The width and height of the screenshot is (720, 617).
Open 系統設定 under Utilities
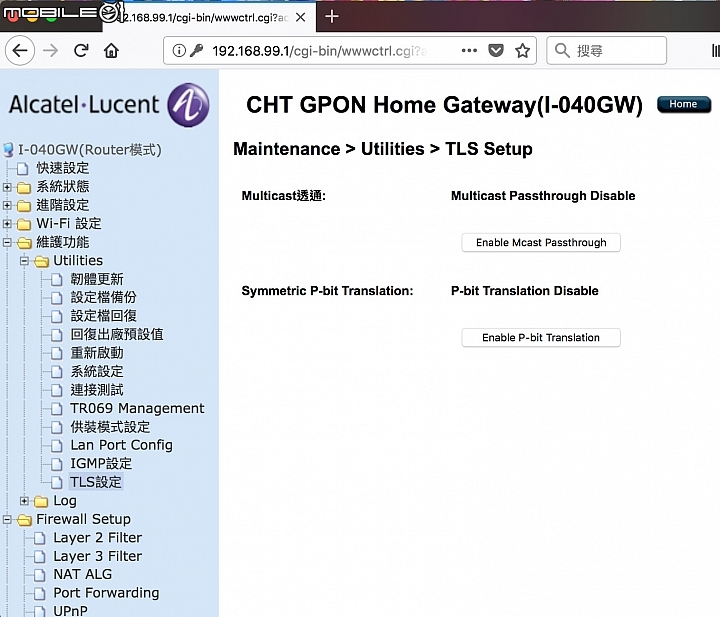pyautogui.click(x=97, y=371)
